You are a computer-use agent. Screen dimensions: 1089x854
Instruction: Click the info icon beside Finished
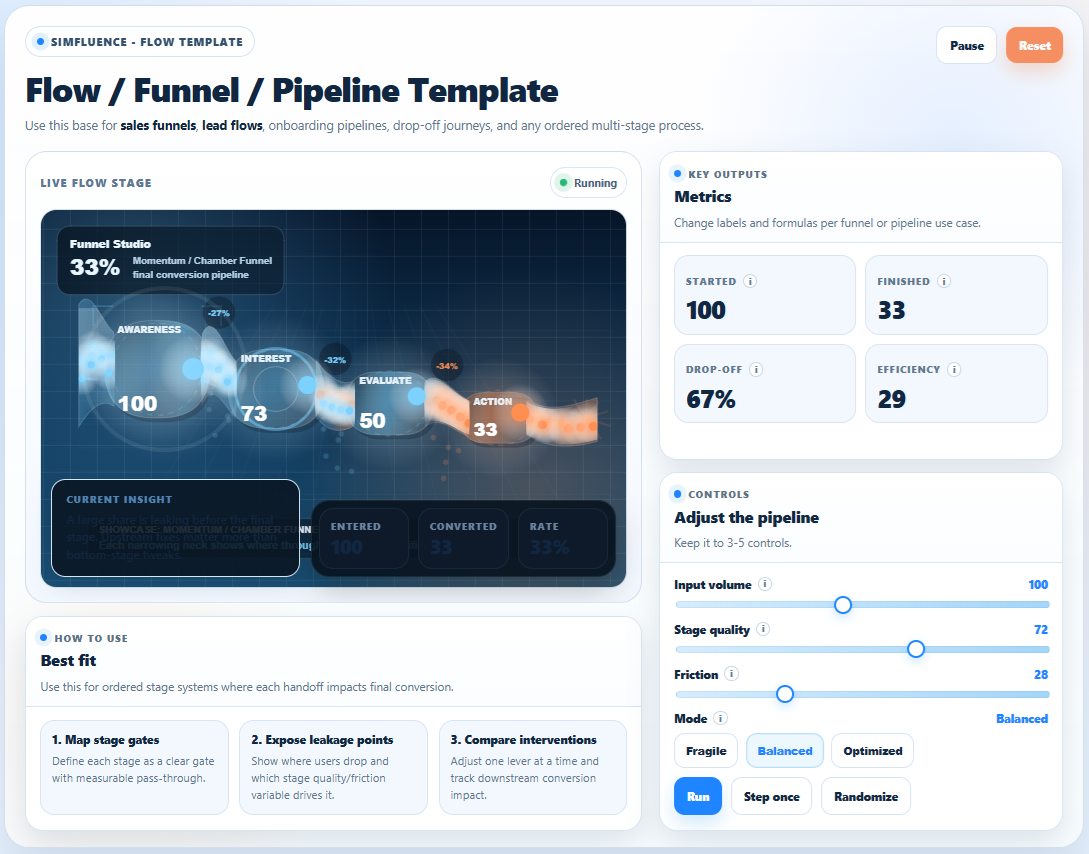[944, 282]
